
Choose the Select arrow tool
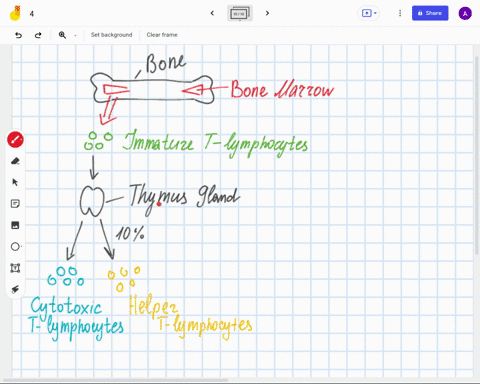click(x=15, y=182)
